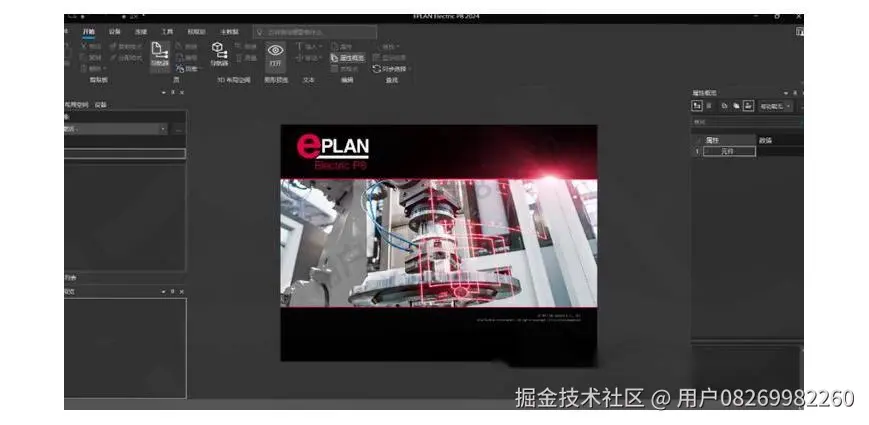Select the 元件 row in properties table
The width and height of the screenshot is (869, 425).
pyautogui.click(x=728, y=151)
